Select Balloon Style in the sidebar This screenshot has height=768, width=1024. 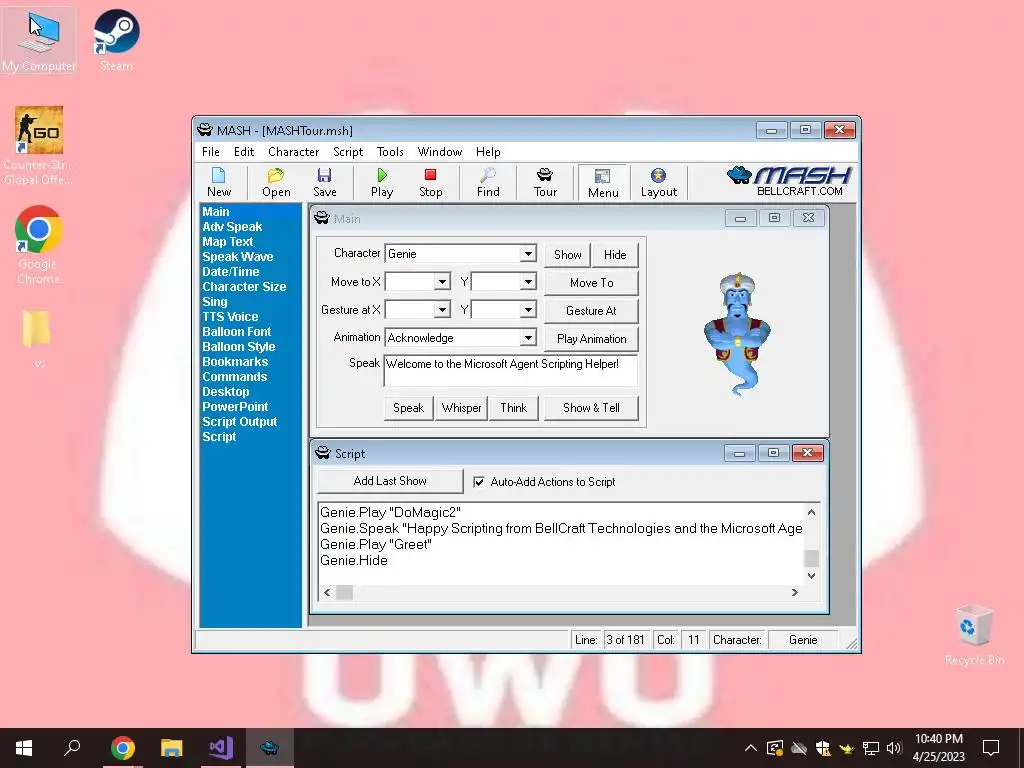pos(238,347)
